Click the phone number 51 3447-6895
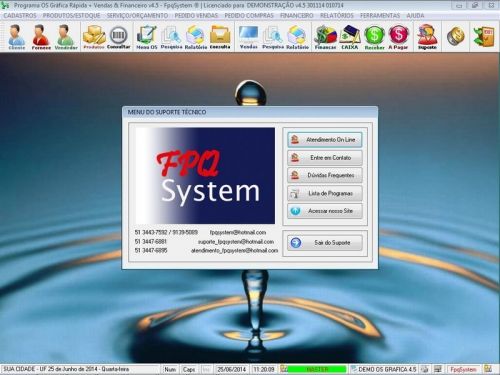Image resolution: width=500 pixels, height=375 pixels. tap(151, 250)
